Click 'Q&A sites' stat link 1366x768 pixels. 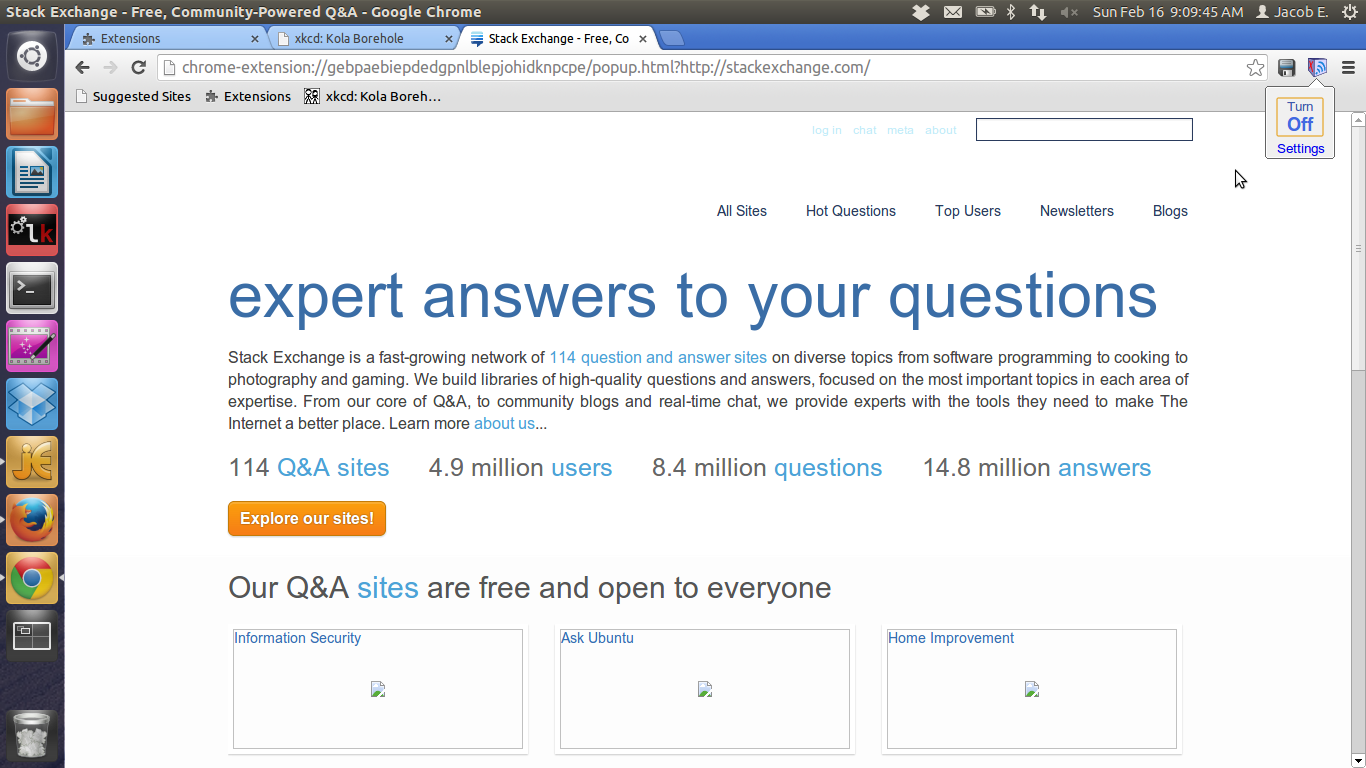(333, 468)
